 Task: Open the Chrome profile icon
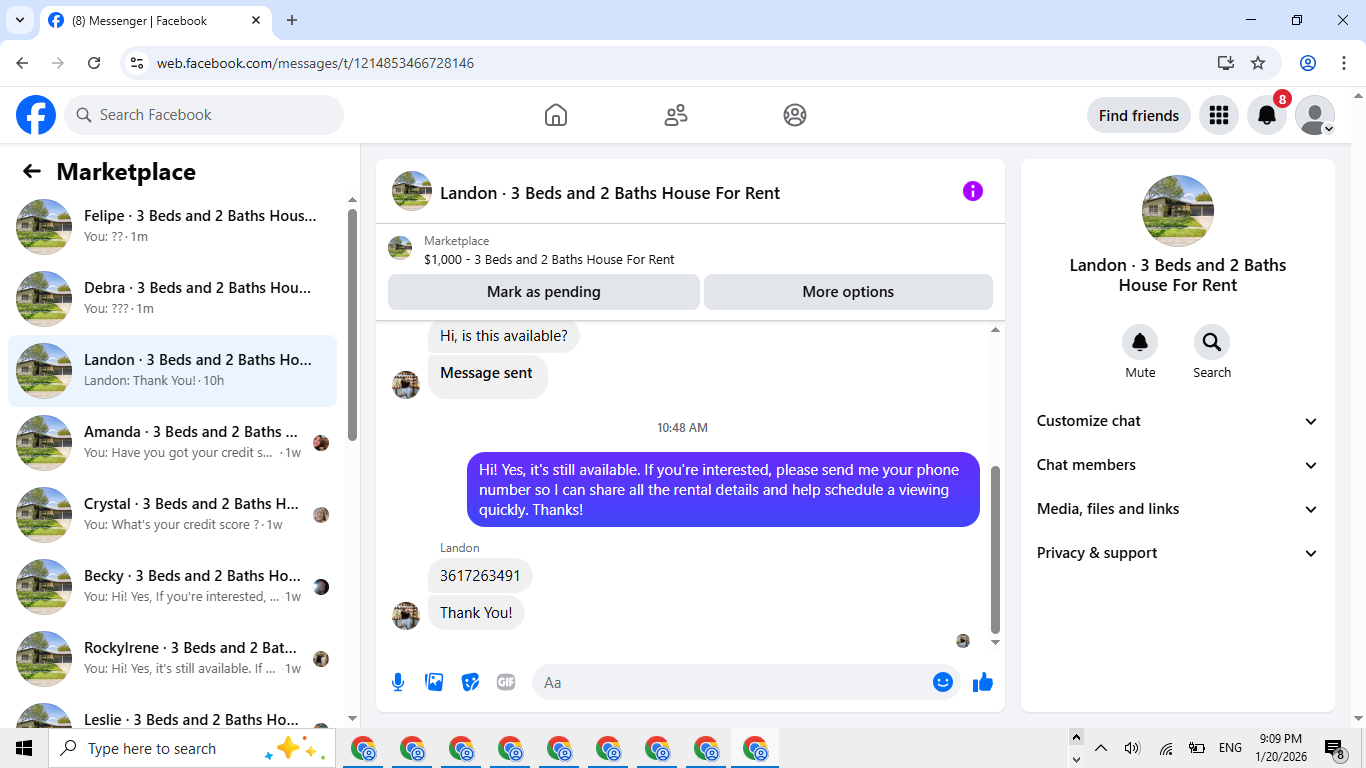[x=1308, y=63]
